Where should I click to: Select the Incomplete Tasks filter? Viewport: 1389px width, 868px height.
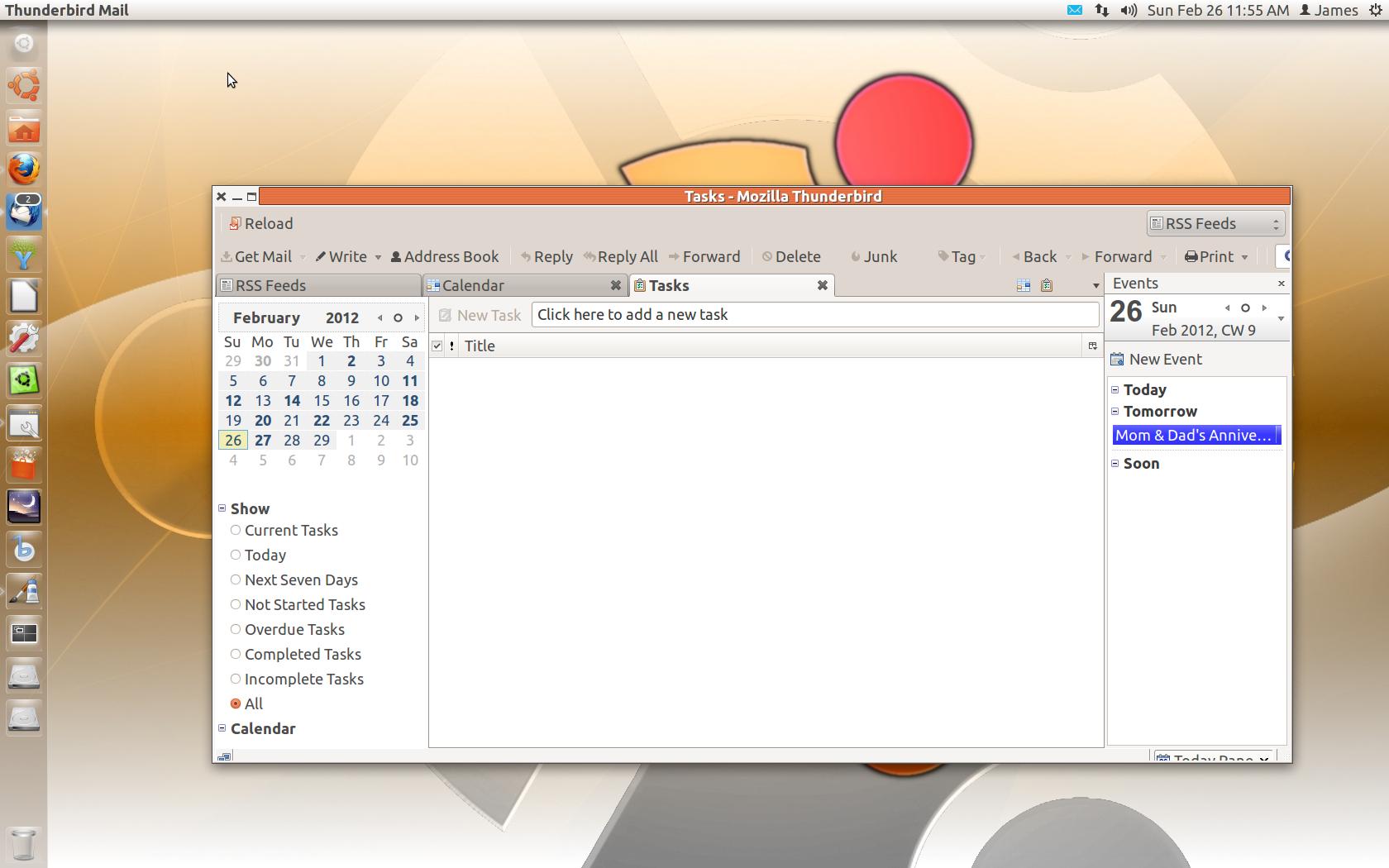pos(297,680)
